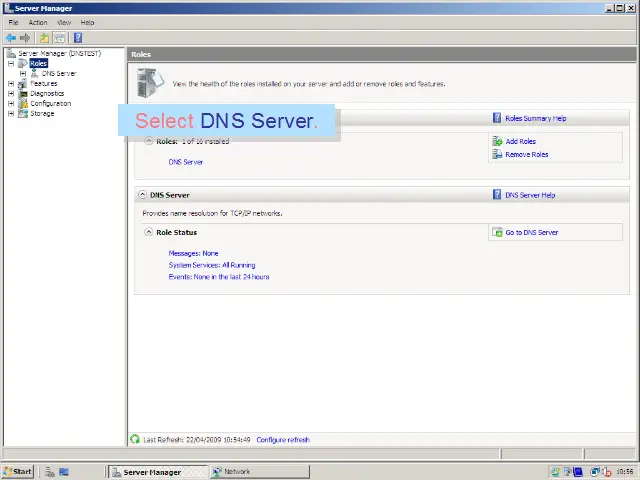Click the Configuration icon in the tree

23,103
